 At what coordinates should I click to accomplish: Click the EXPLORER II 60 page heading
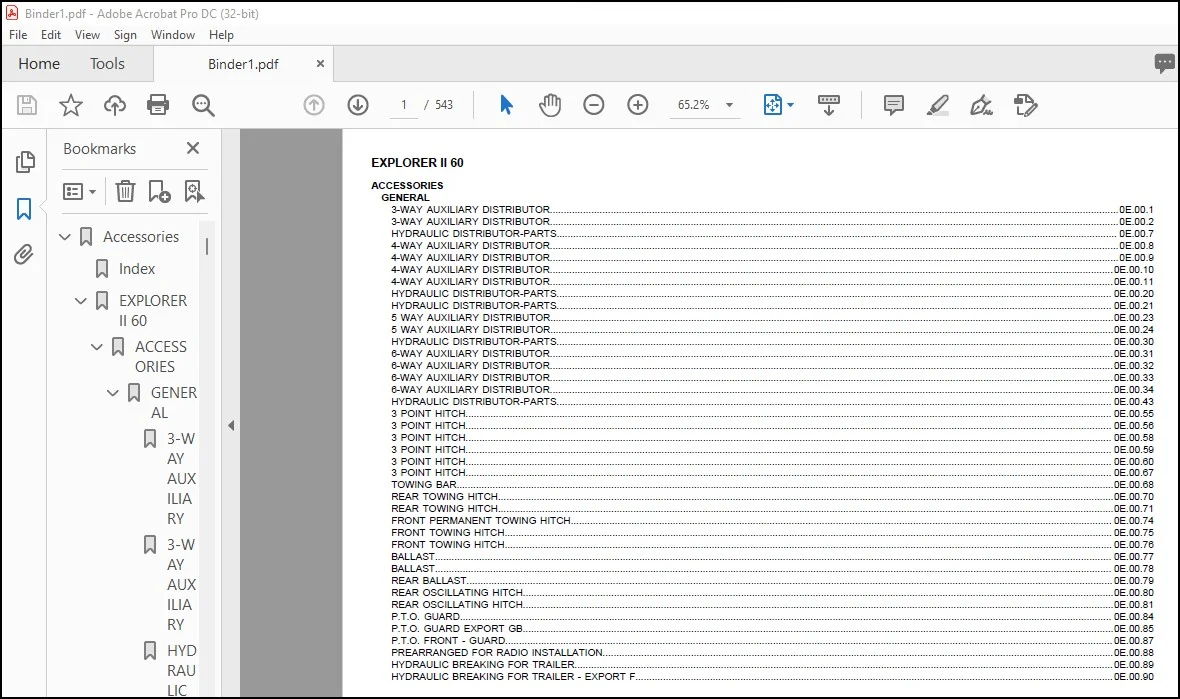[417, 163]
